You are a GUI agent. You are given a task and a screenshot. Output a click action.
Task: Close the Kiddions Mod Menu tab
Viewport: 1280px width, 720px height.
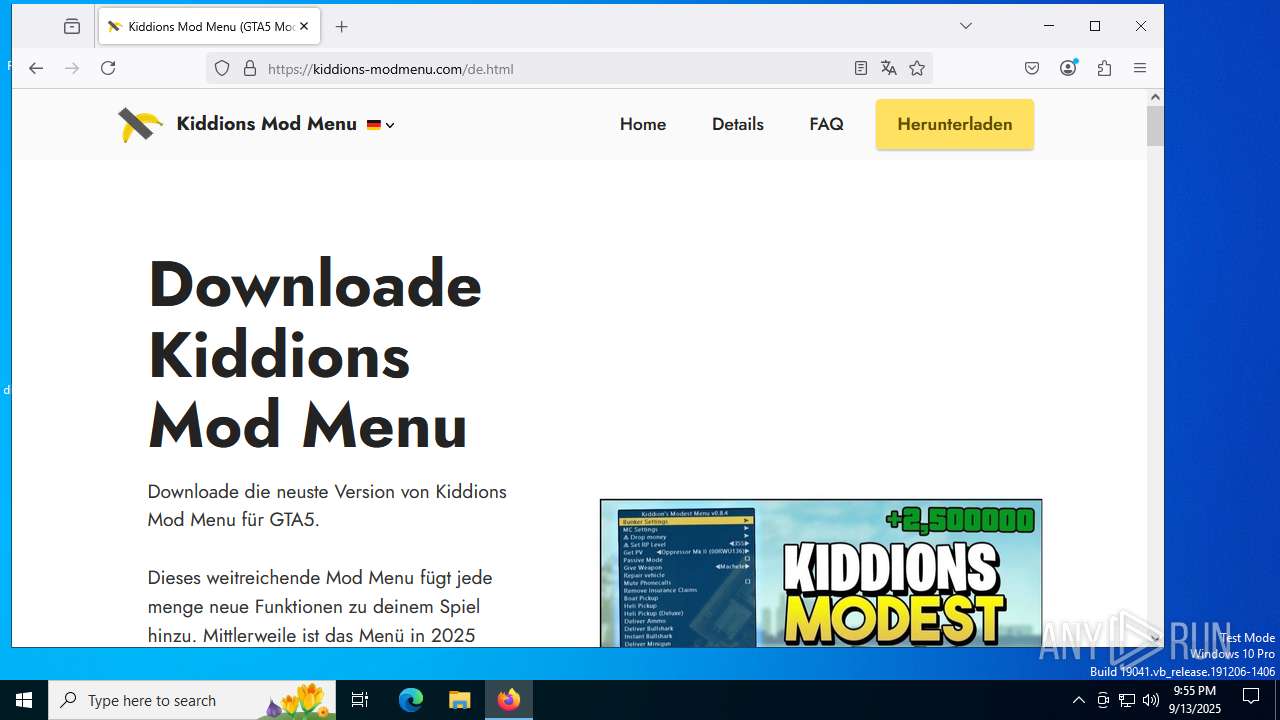pyautogui.click(x=304, y=27)
